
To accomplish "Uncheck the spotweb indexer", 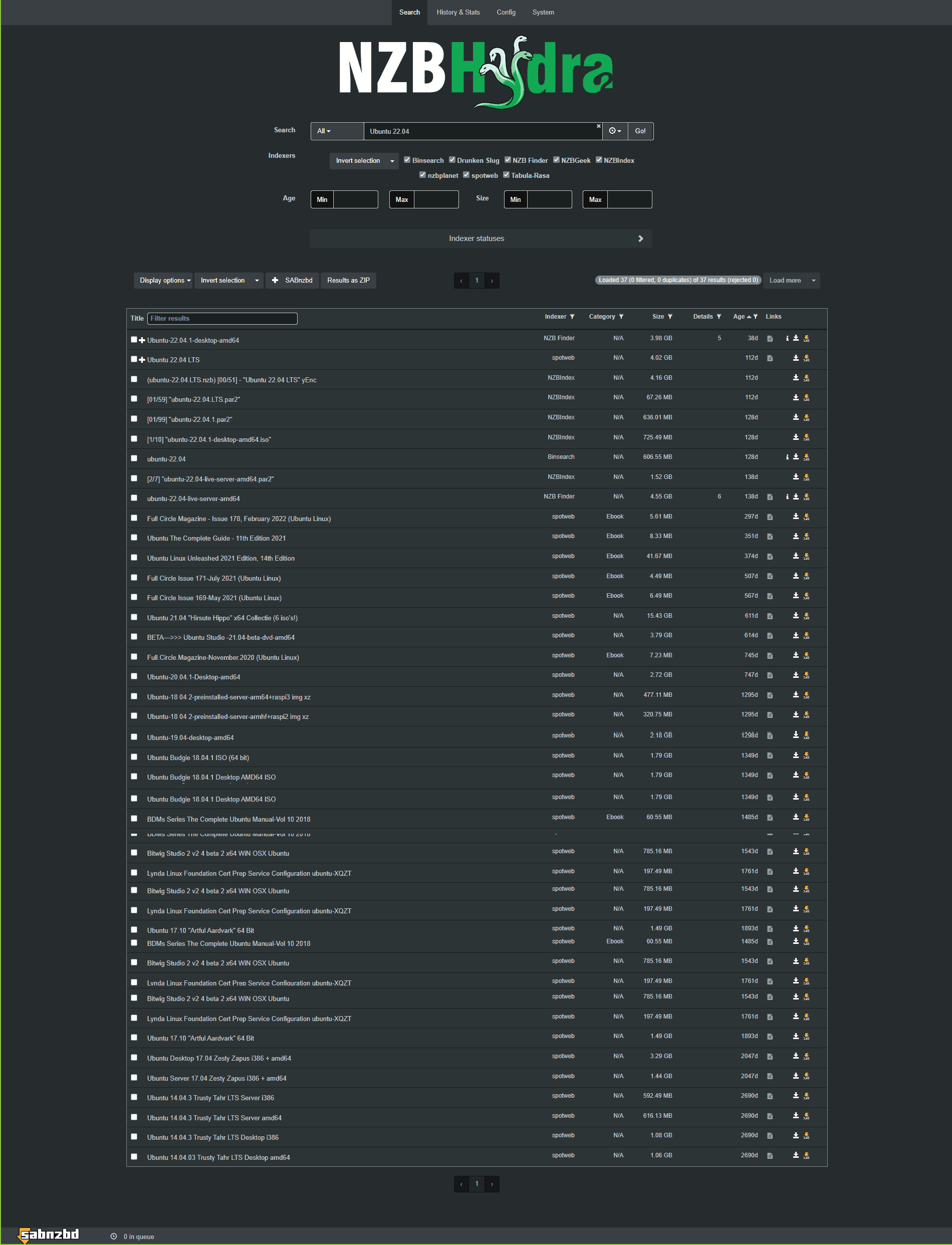I will pos(466,174).
